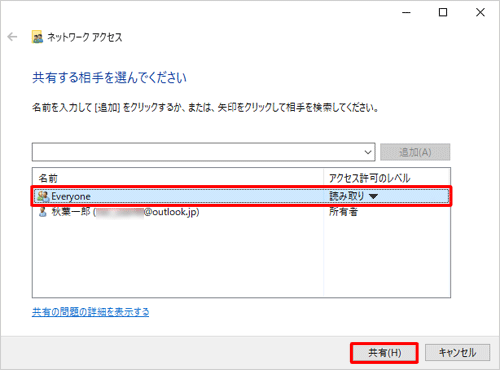This screenshot has width=500, height=370.
Task: Click the キャンセル button
Action: coord(457,353)
